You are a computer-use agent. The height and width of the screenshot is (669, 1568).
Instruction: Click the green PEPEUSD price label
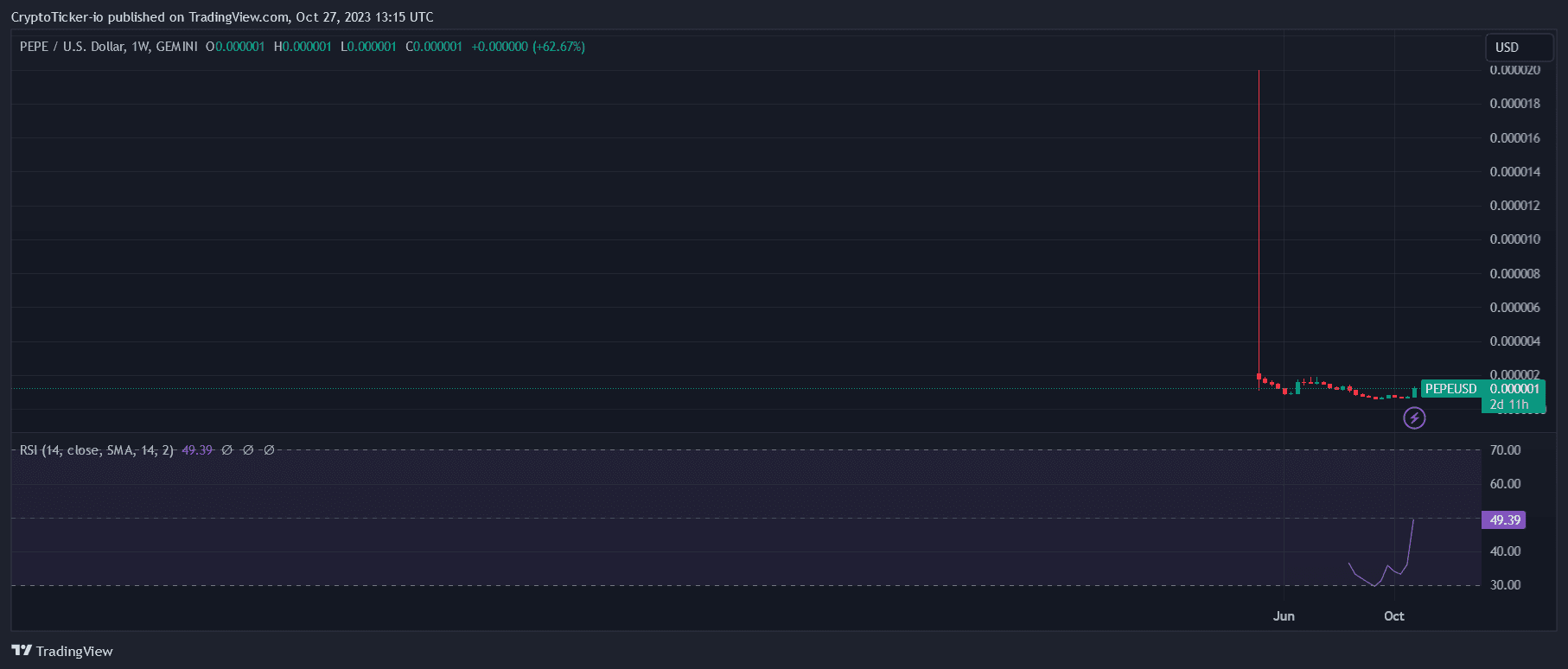(x=1450, y=389)
